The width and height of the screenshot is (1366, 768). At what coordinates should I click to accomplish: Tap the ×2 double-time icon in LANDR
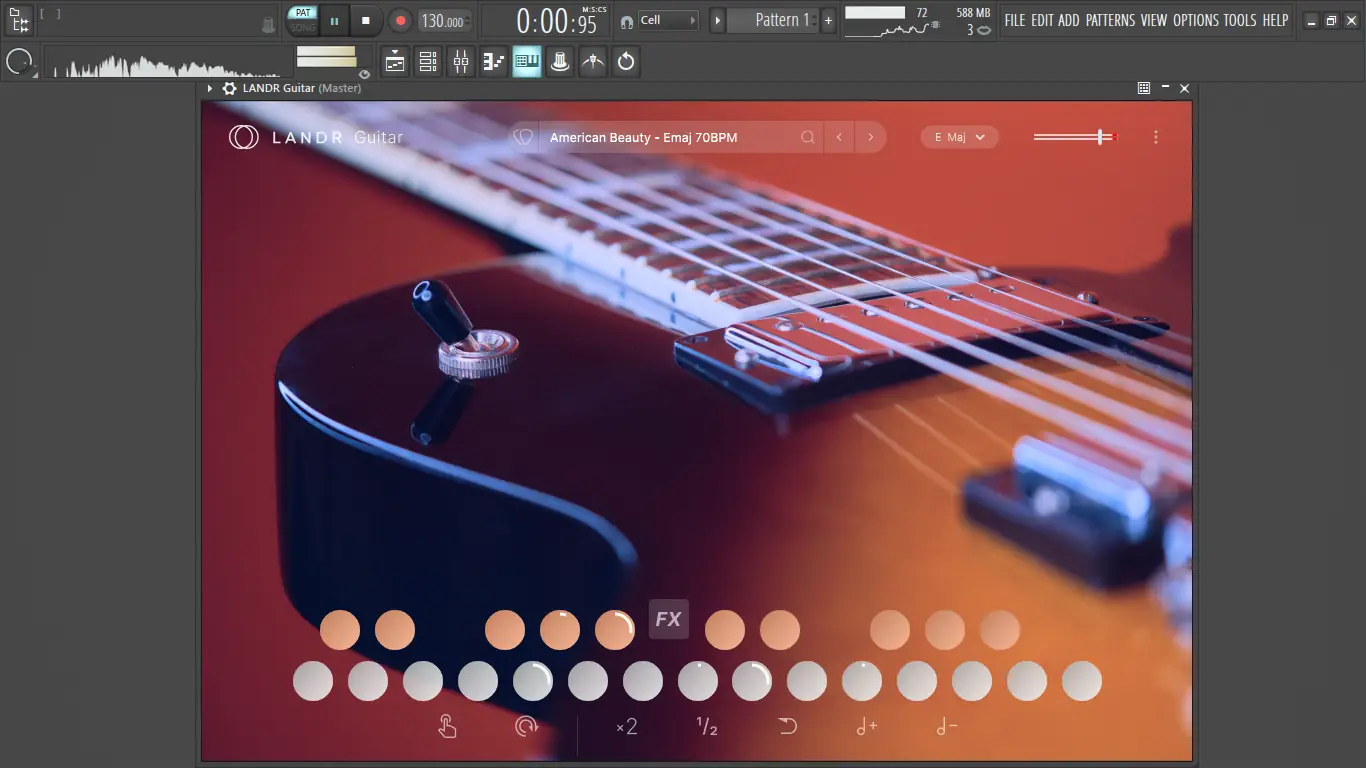click(x=627, y=727)
